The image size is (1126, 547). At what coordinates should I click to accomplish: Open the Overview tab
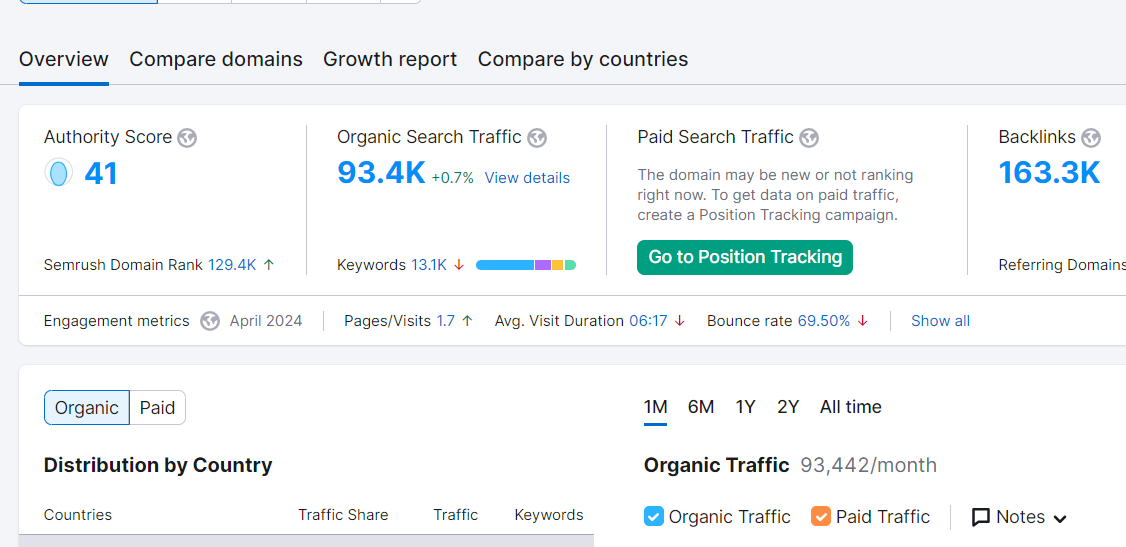64,59
